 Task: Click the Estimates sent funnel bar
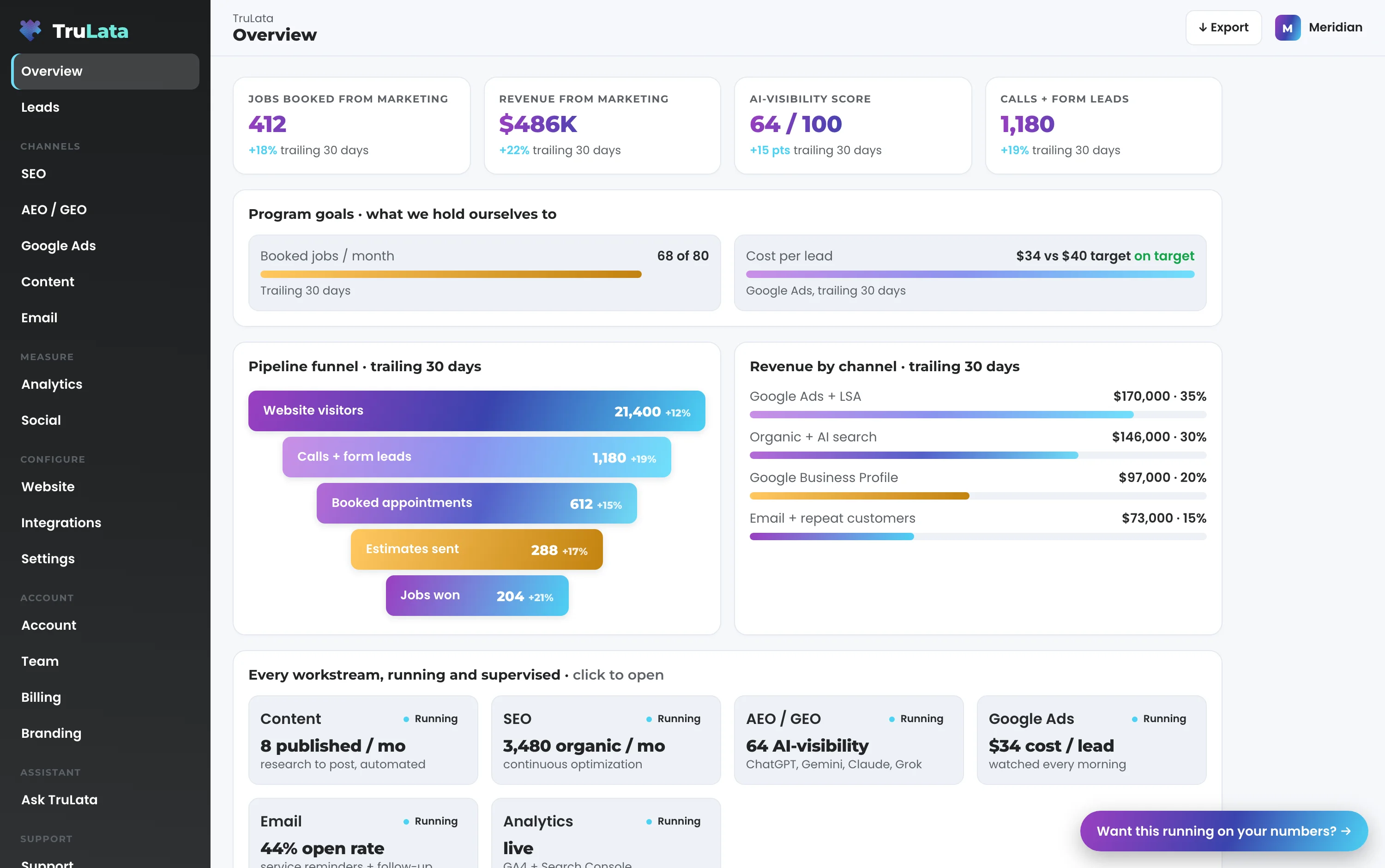(476, 549)
